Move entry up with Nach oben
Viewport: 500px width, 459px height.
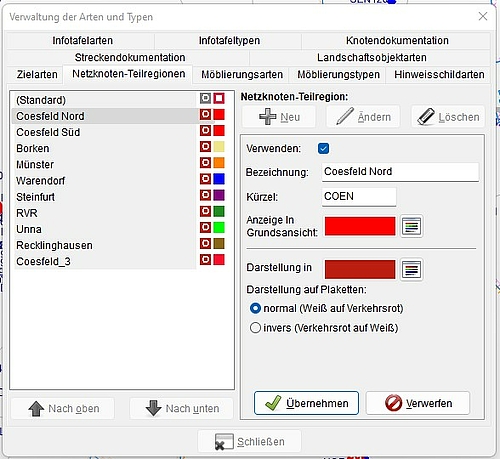[63, 408]
